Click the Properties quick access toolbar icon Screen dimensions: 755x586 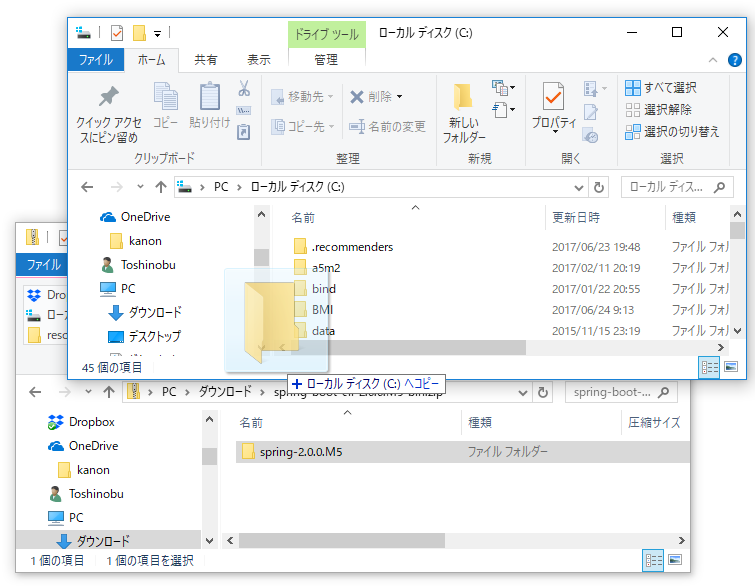[117, 33]
